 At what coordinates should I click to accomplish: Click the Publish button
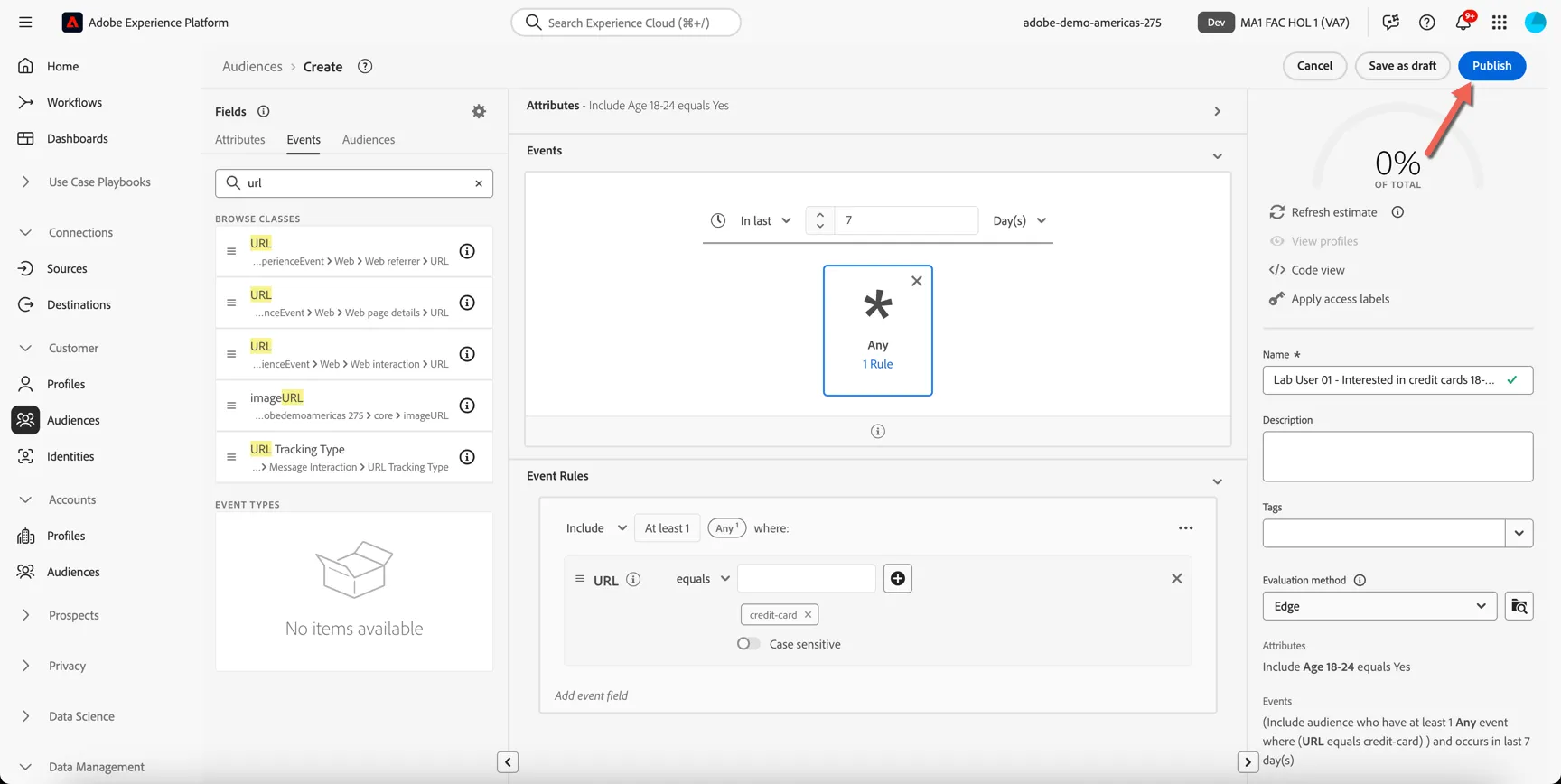pyautogui.click(x=1491, y=66)
